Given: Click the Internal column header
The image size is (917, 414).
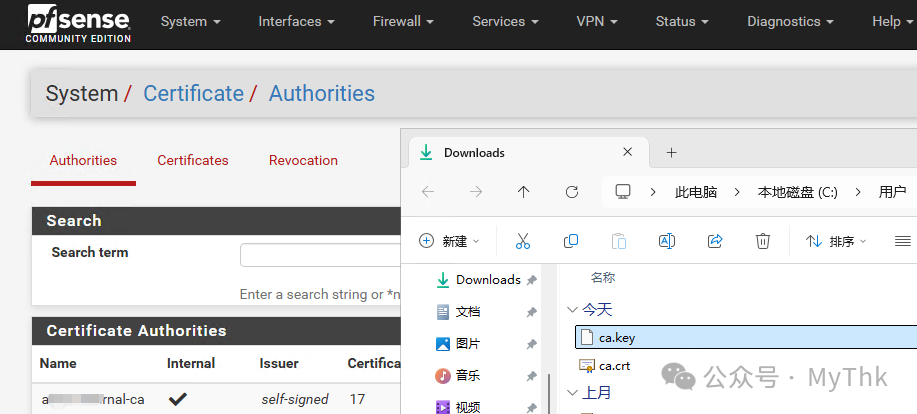Looking at the screenshot, I should click(x=191, y=364).
